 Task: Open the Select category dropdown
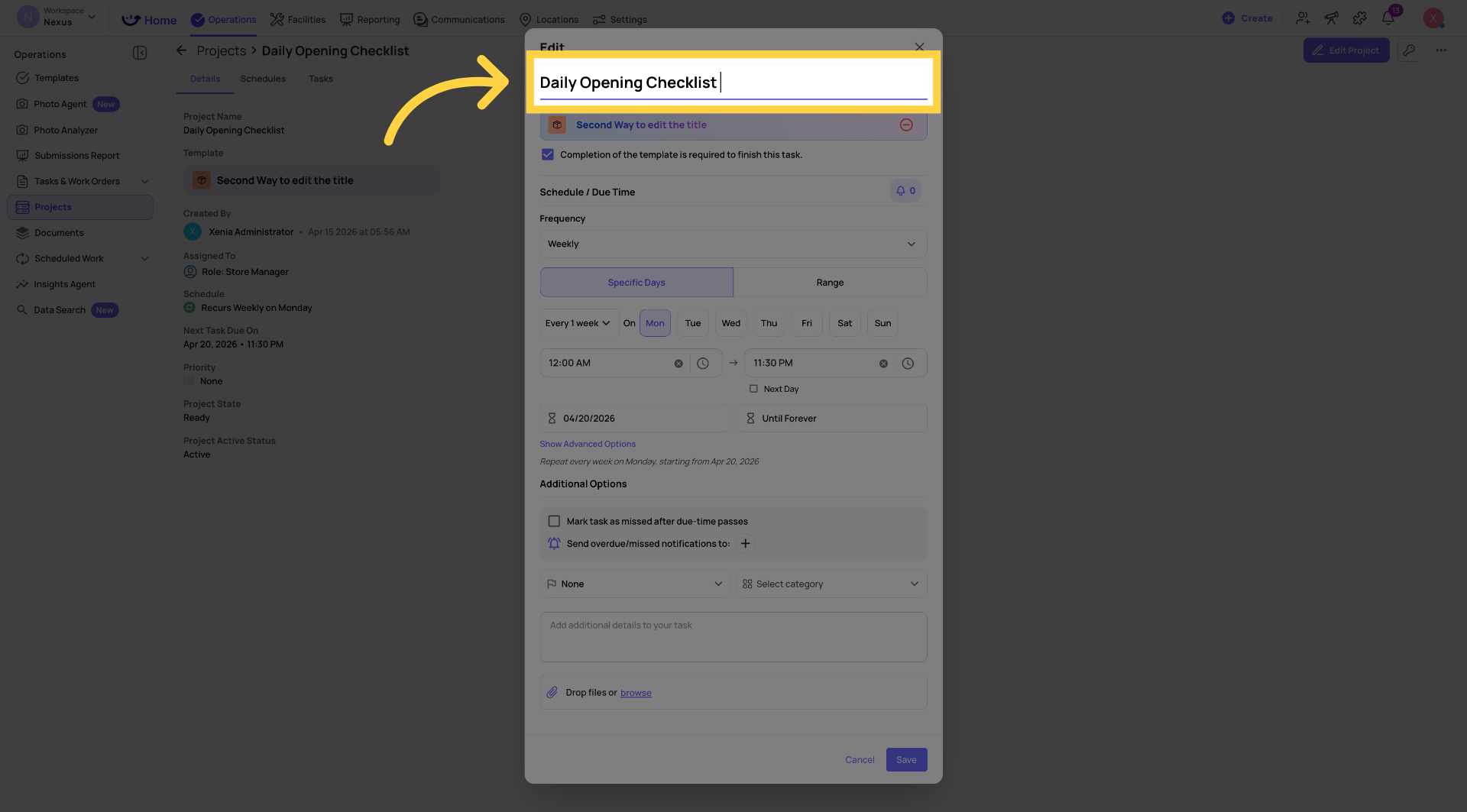831,584
